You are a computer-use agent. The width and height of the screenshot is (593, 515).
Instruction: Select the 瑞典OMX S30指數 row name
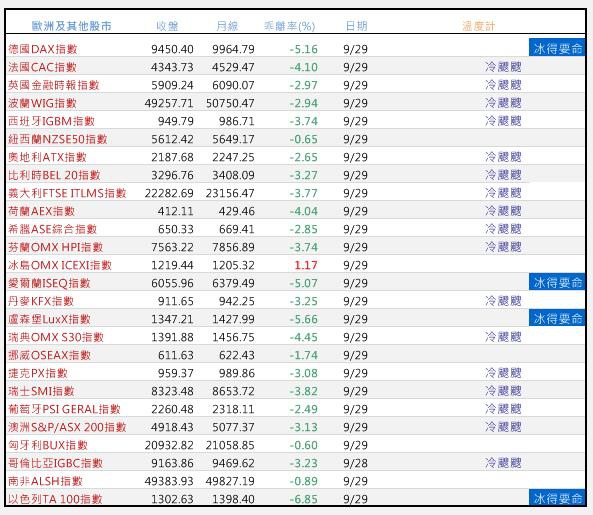tap(56, 337)
